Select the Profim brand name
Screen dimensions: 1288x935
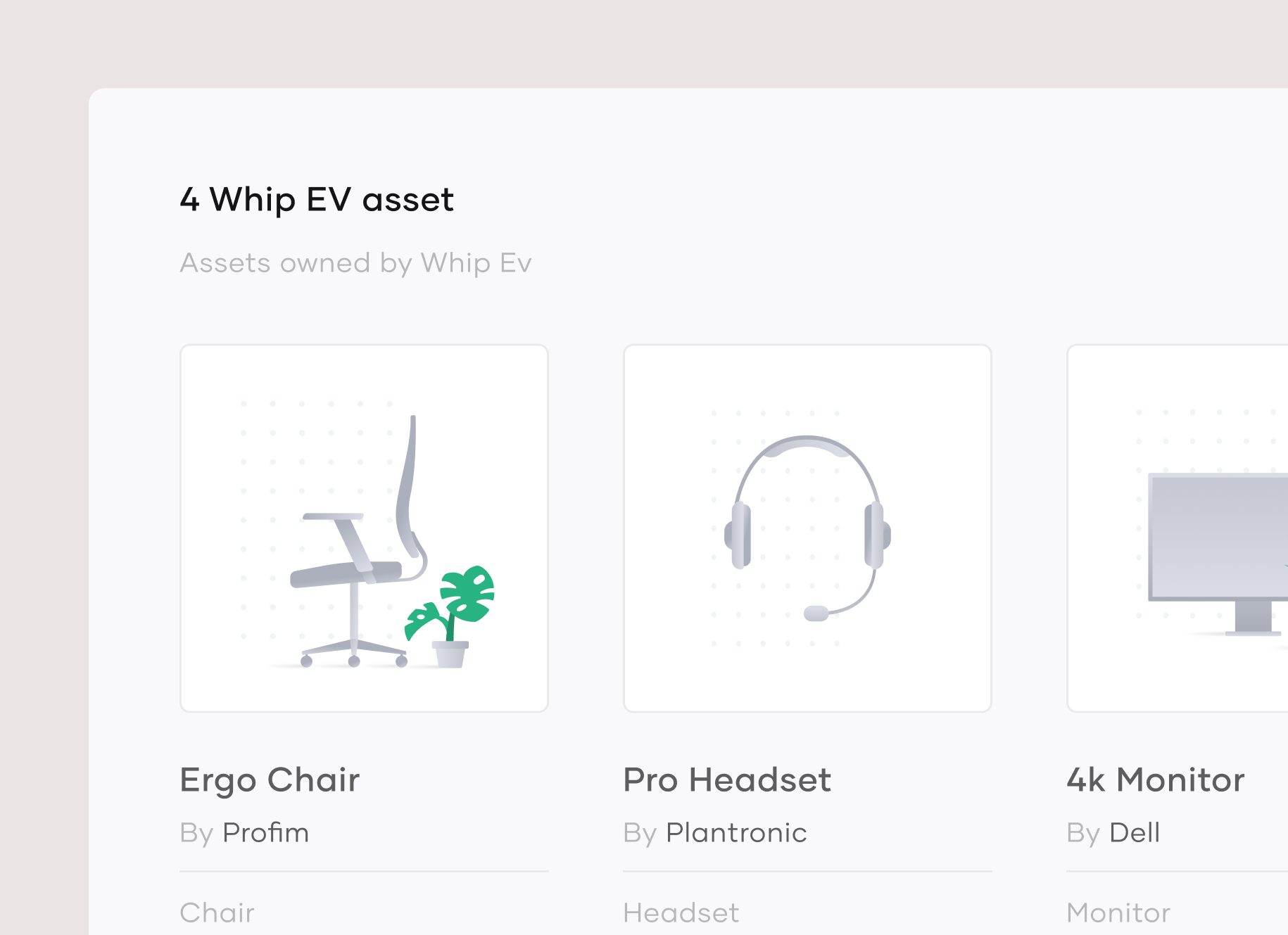tap(265, 832)
